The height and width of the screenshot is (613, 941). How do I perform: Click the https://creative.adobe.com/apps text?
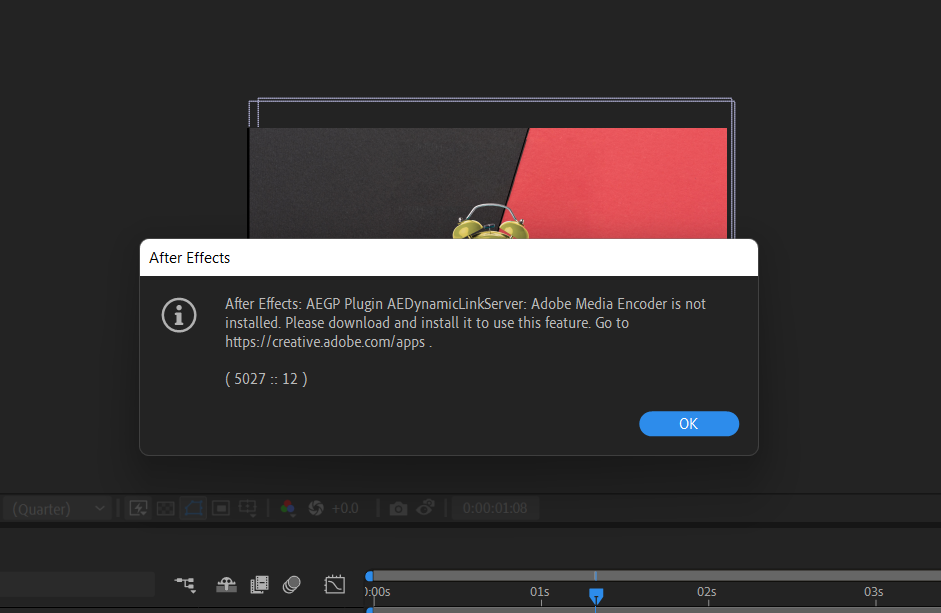pyautogui.click(x=325, y=342)
